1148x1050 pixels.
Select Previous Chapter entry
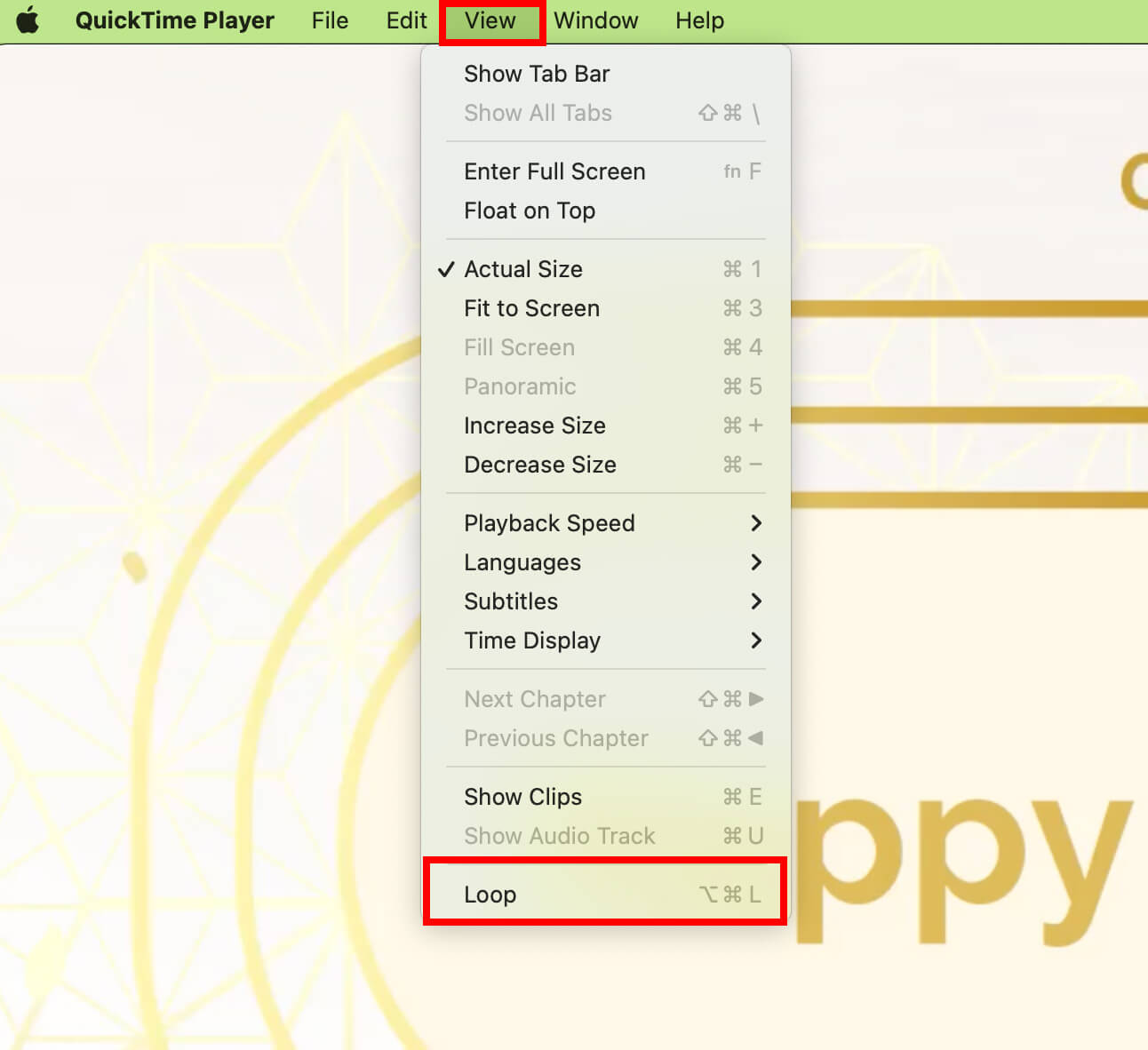[x=606, y=738]
